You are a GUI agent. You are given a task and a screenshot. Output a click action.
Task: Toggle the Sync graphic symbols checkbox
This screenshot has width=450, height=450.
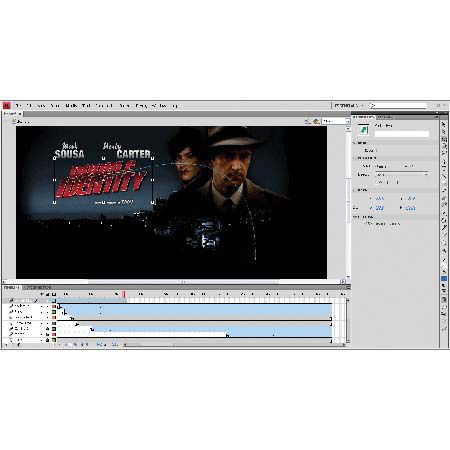click(x=366, y=224)
